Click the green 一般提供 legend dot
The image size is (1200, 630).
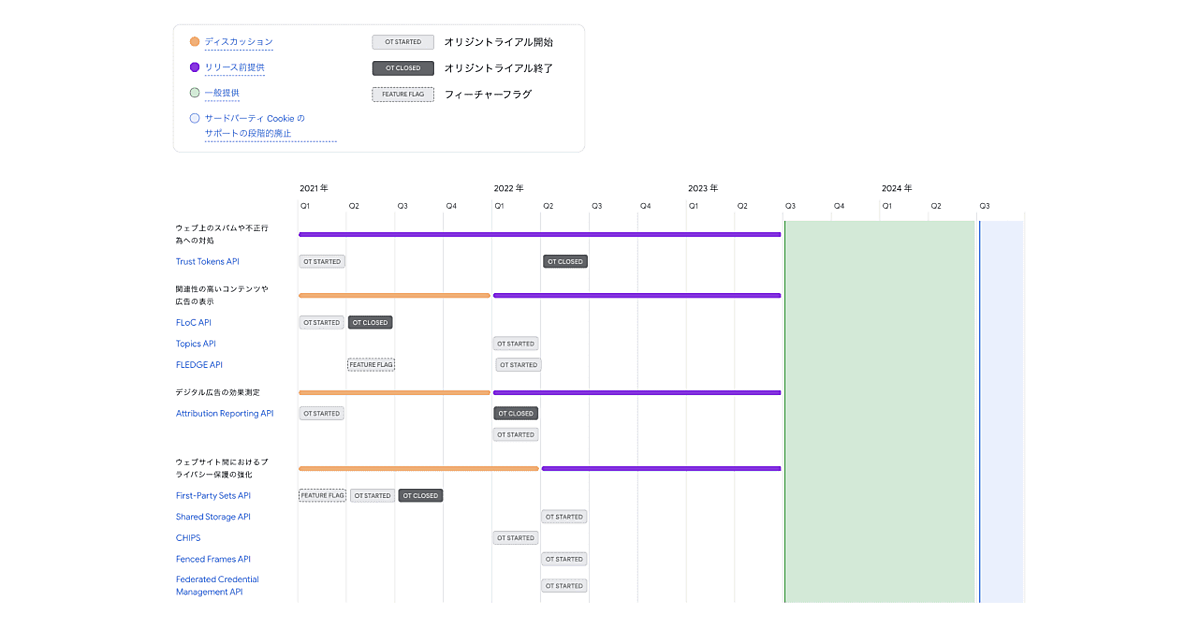(194, 93)
